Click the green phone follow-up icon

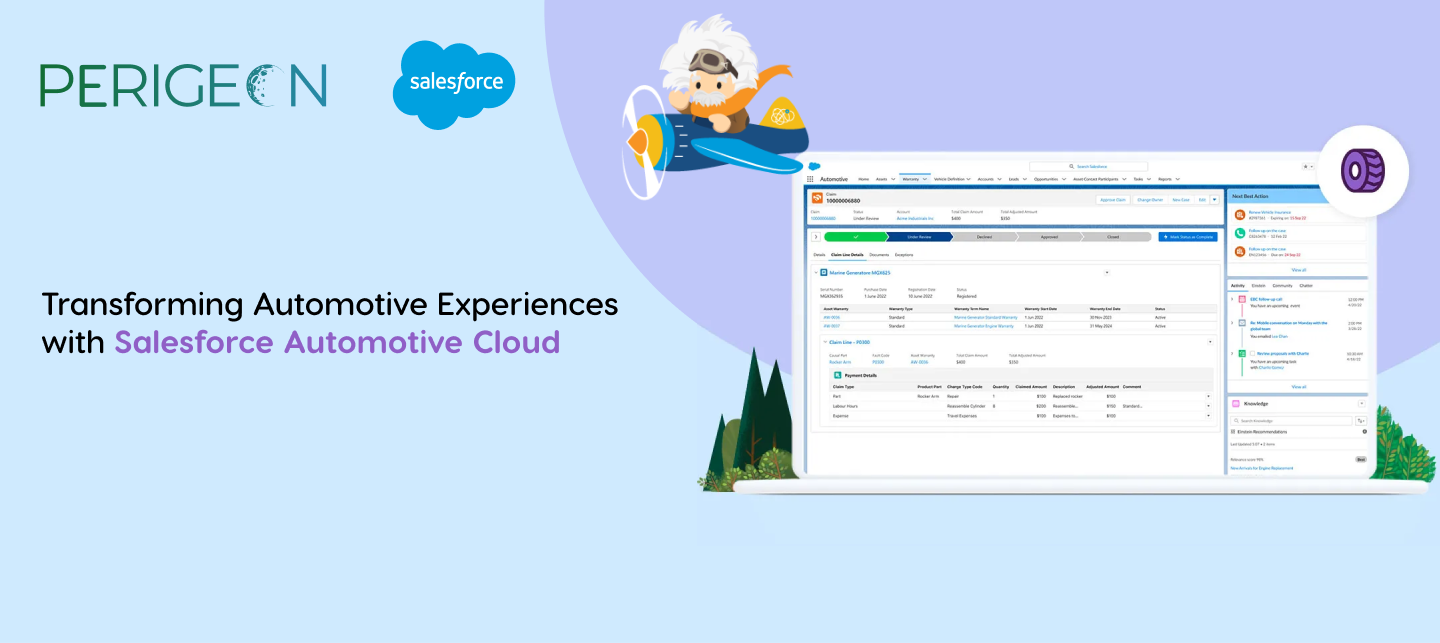point(1240,233)
